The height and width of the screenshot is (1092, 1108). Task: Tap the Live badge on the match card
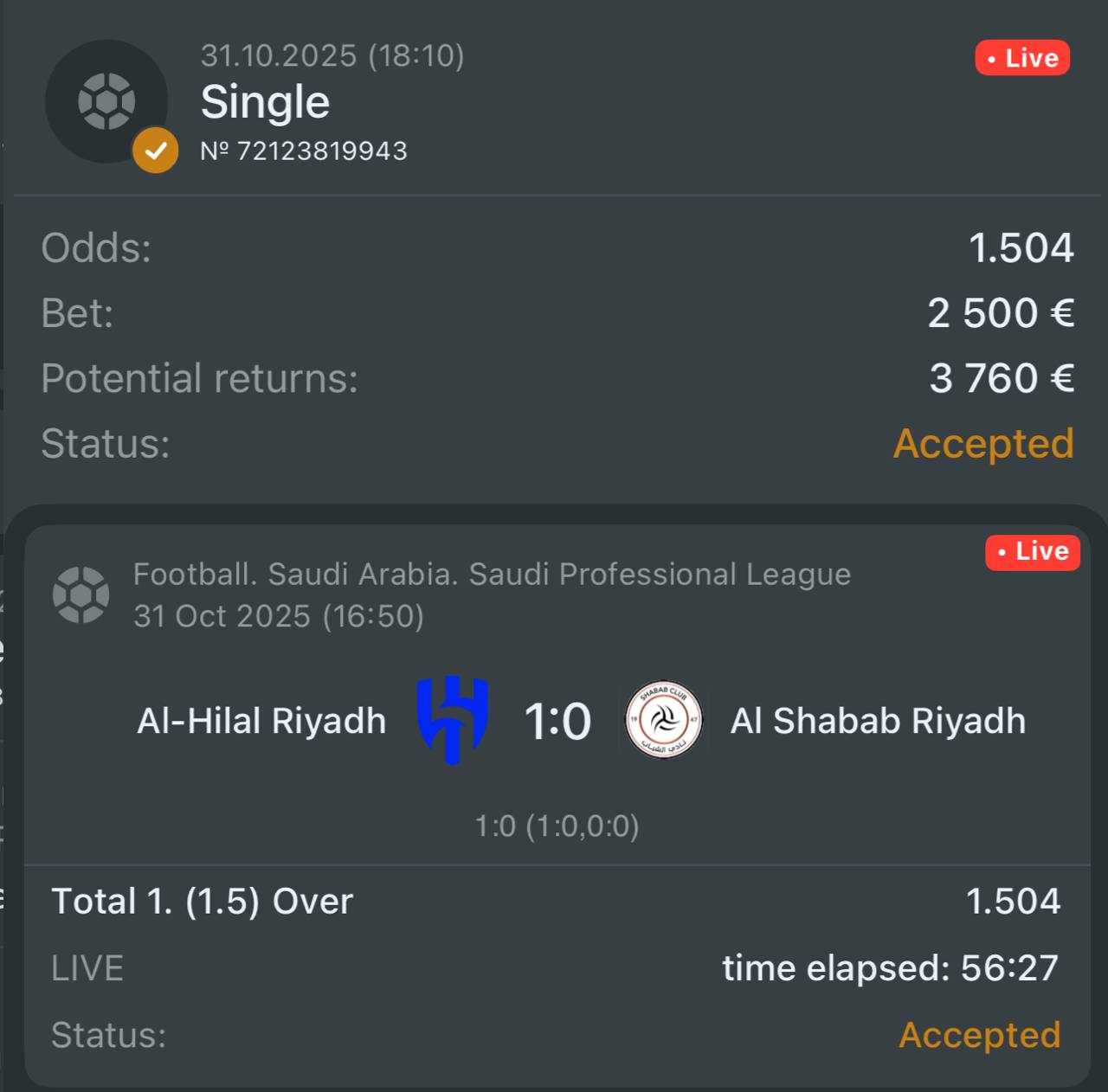tap(1033, 551)
